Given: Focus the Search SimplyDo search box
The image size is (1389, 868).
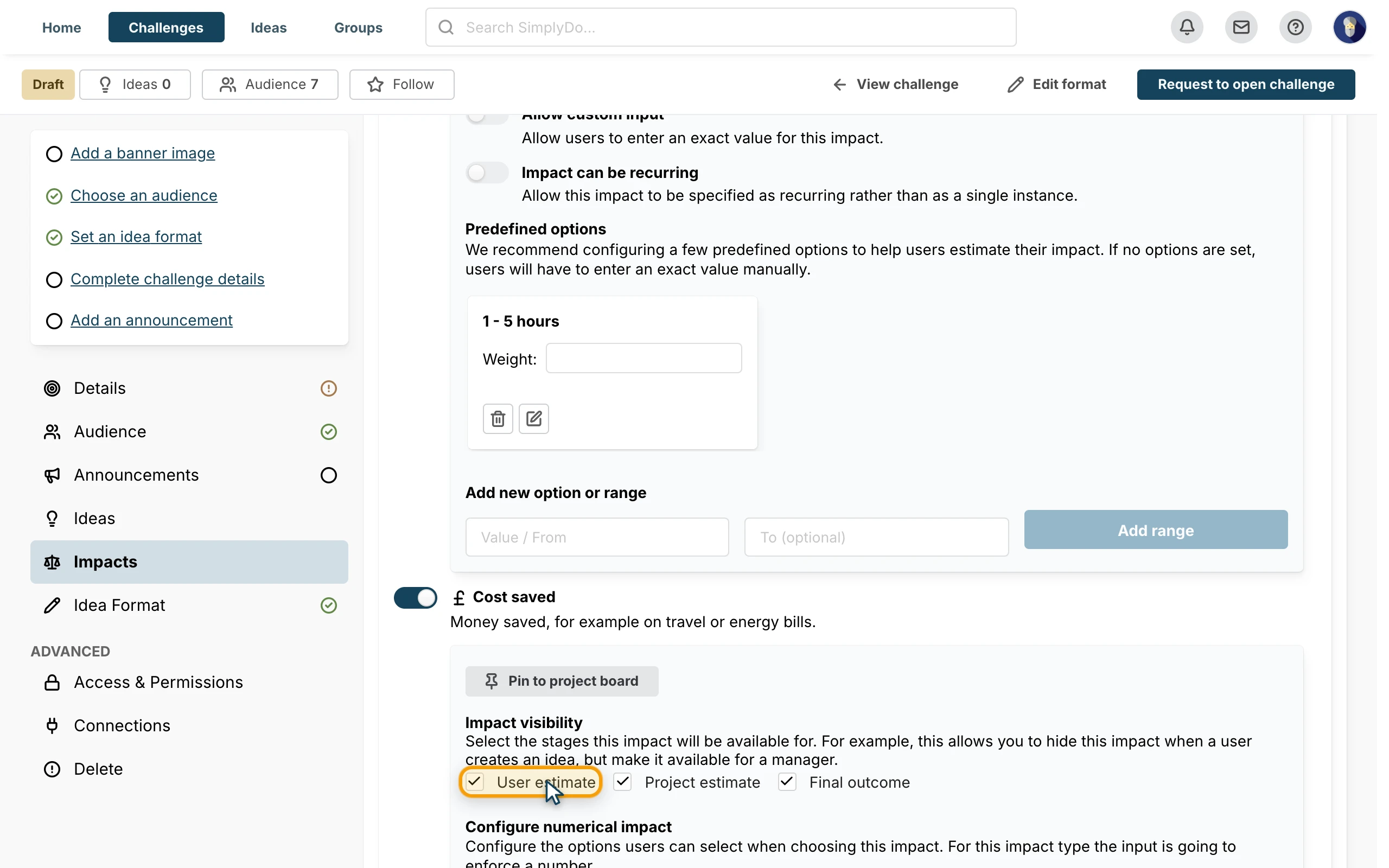Looking at the screenshot, I should click(x=721, y=27).
